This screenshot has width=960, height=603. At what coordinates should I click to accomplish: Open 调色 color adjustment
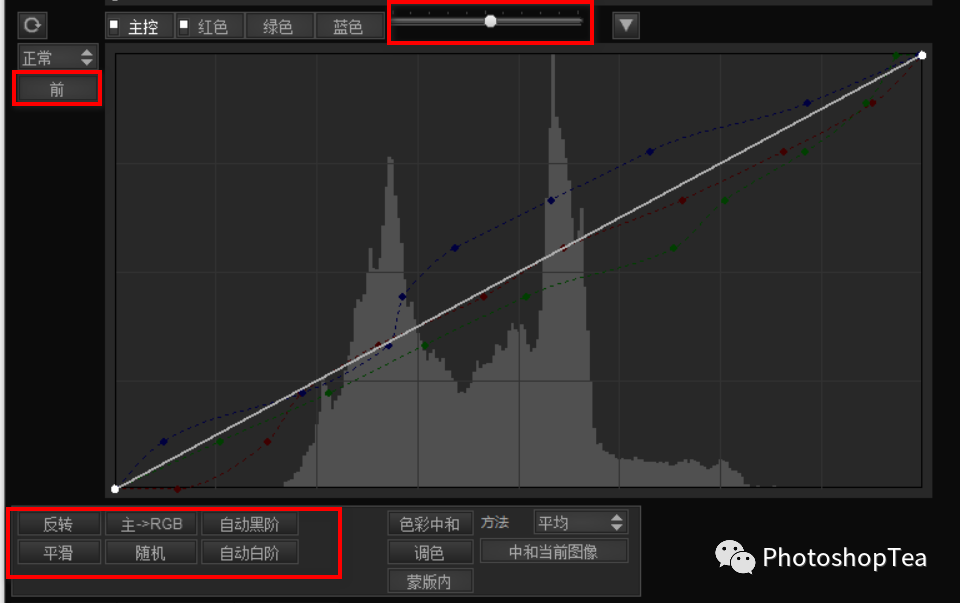pyautogui.click(x=431, y=551)
